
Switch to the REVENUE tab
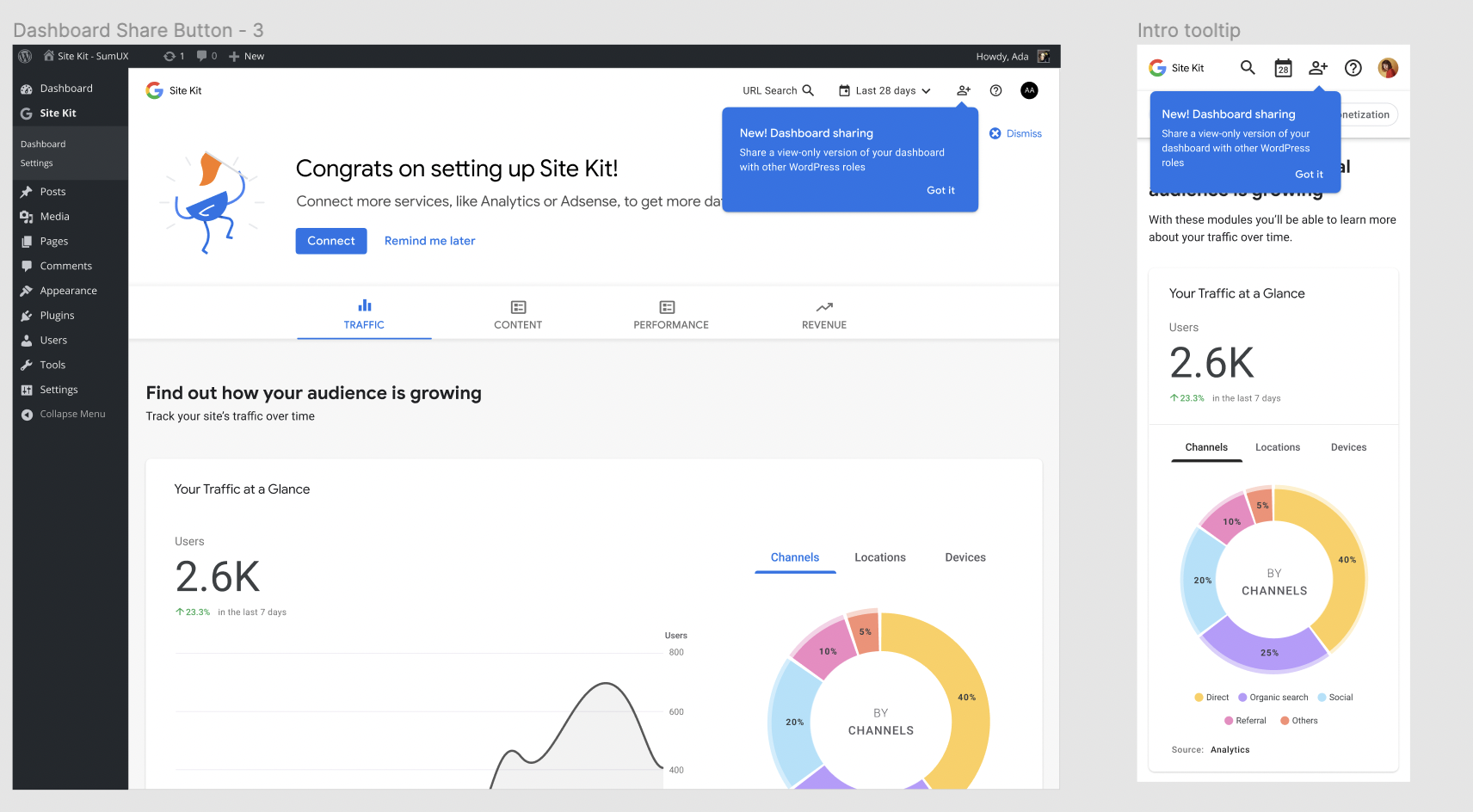(824, 316)
